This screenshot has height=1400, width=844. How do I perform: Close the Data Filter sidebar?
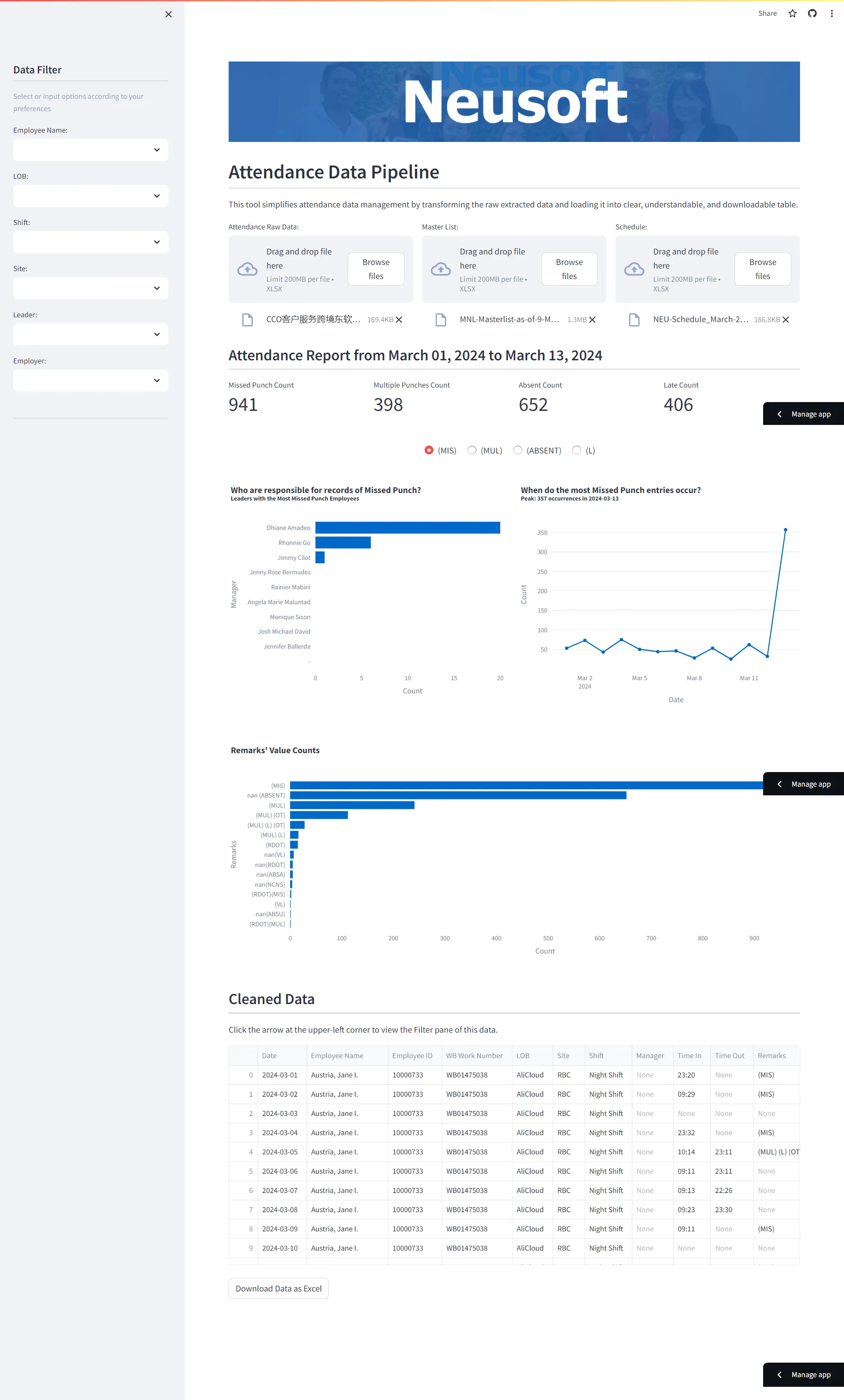pos(168,14)
